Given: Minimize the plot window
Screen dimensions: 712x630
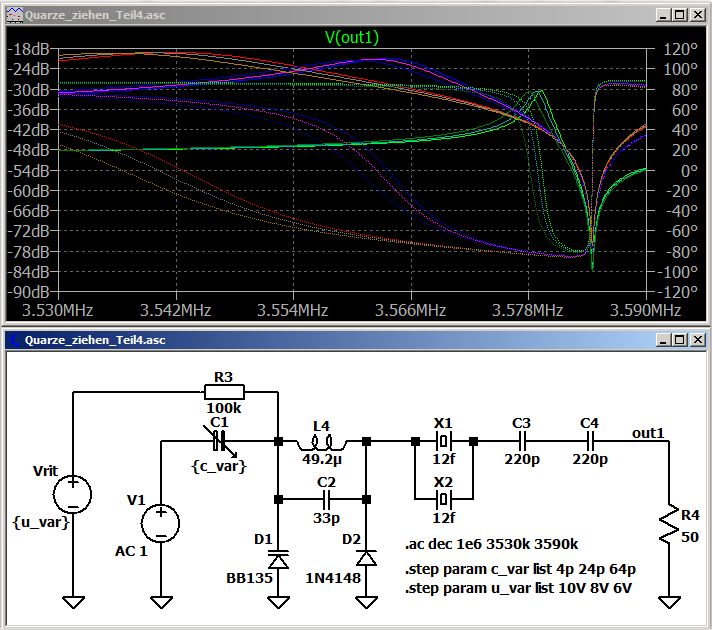Looking at the screenshot, I should pyautogui.click(x=663, y=15).
